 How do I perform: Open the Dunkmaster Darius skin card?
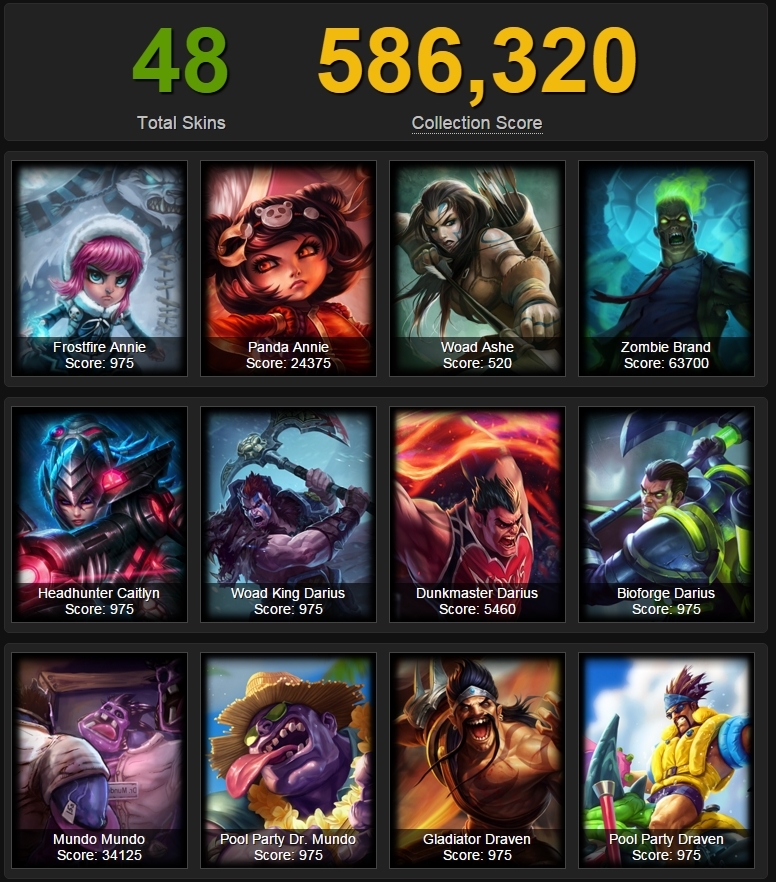[477, 515]
